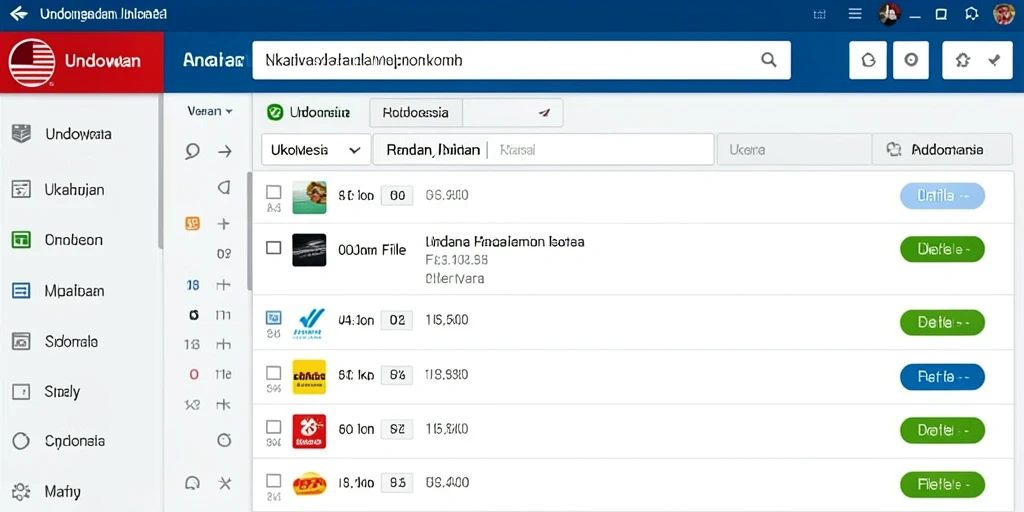Viewport: 1024px width, 512px height.
Task: Click the right arrow icon in second column
Action: 225,152
